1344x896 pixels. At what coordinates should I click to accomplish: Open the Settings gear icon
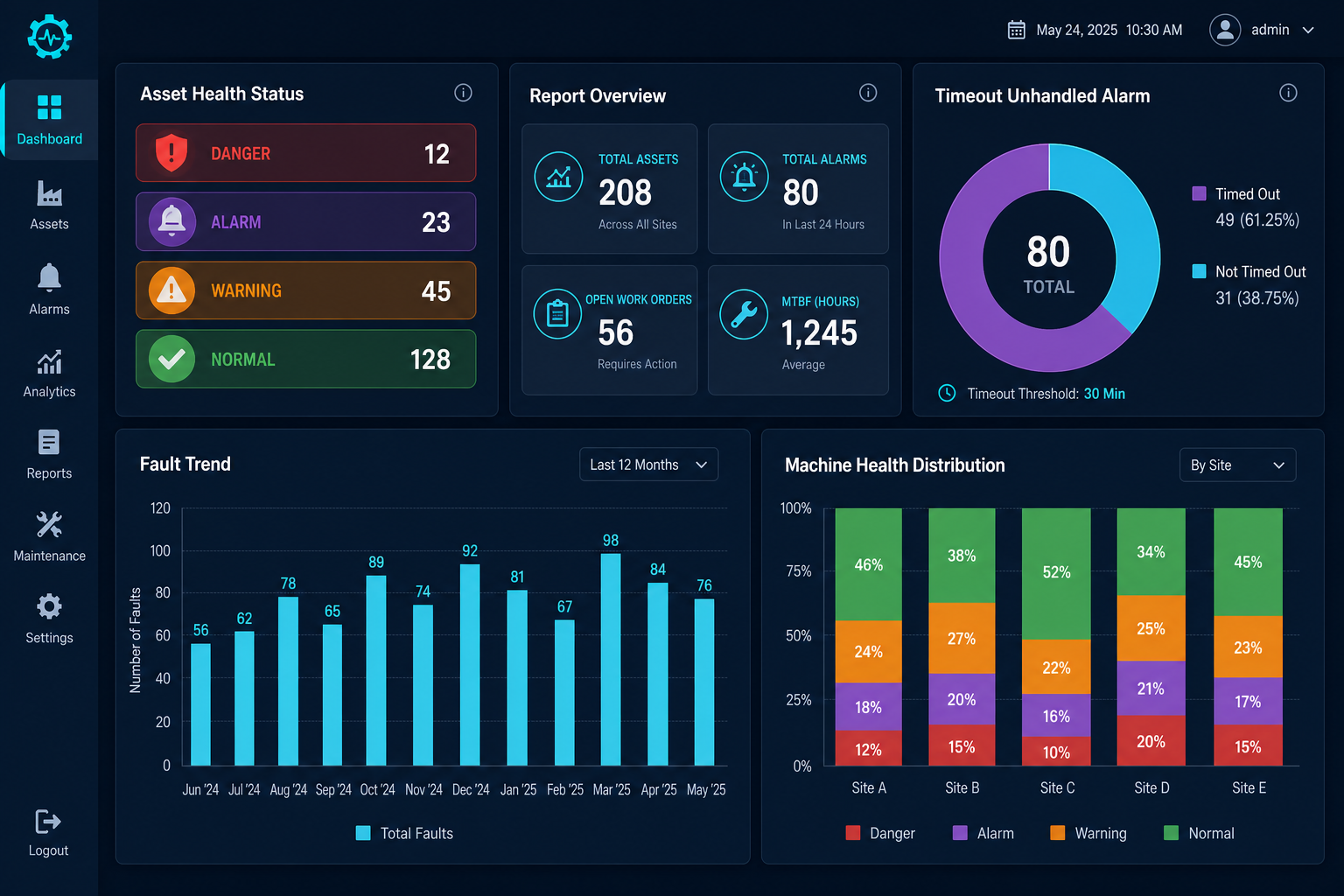pos(49,606)
